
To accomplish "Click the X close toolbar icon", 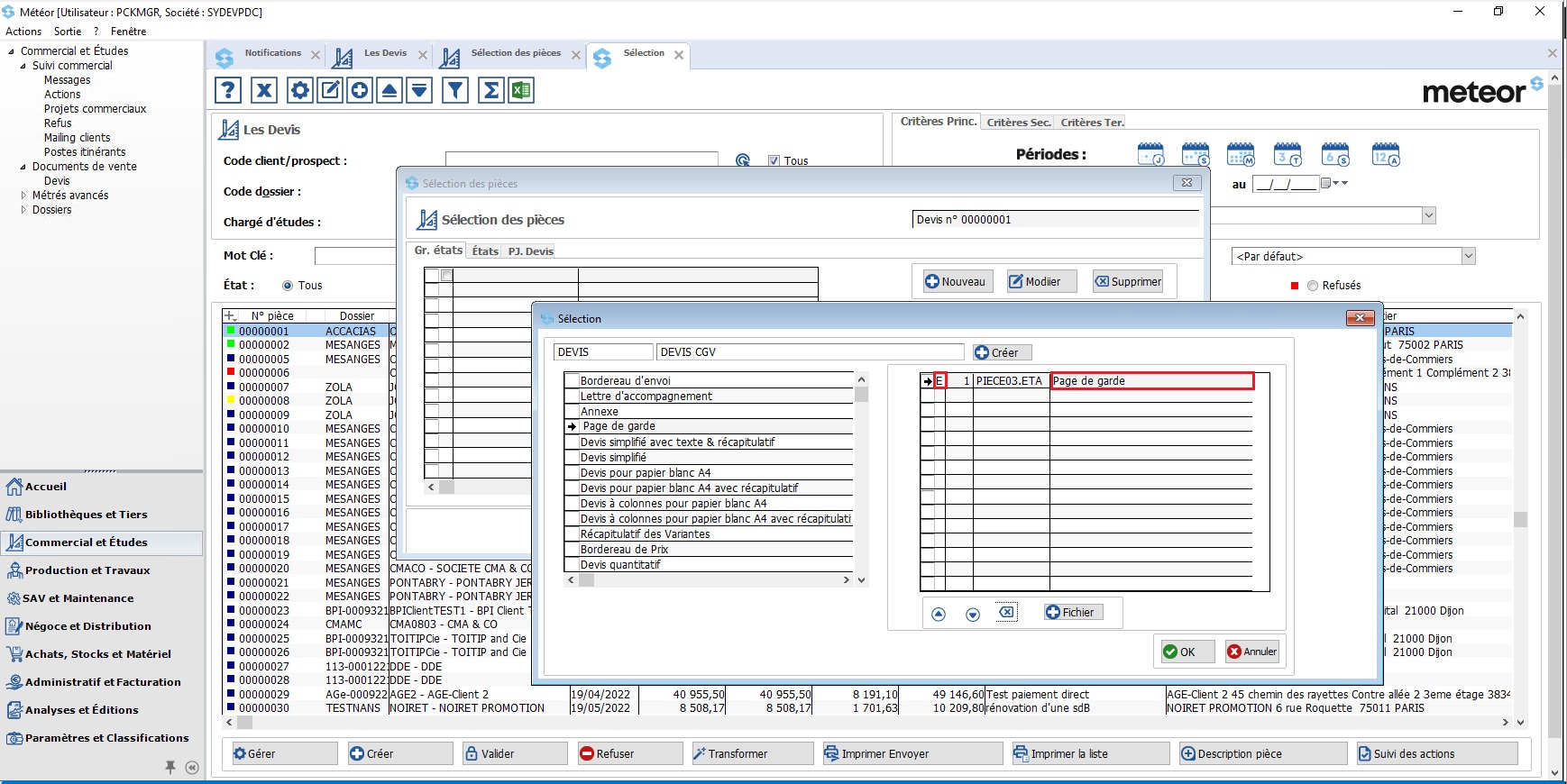I will tap(264, 90).
